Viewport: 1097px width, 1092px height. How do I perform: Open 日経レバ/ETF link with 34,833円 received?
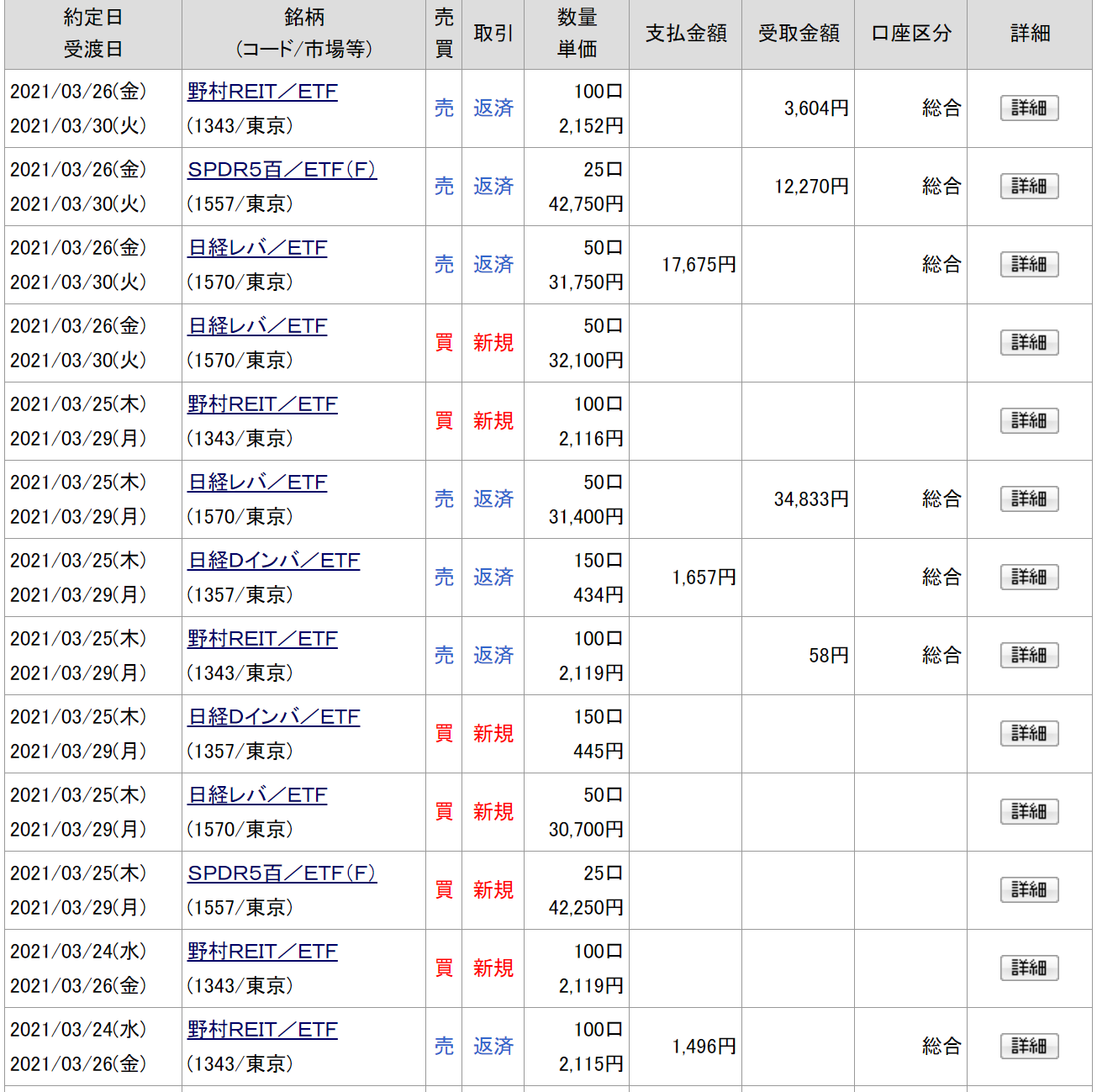pyautogui.click(x=257, y=483)
